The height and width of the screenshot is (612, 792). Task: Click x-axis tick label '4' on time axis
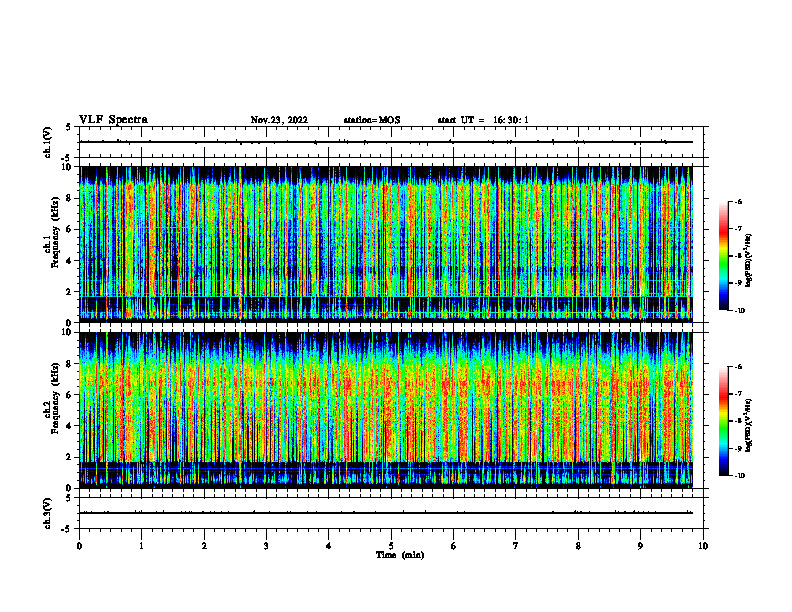(329, 546)
